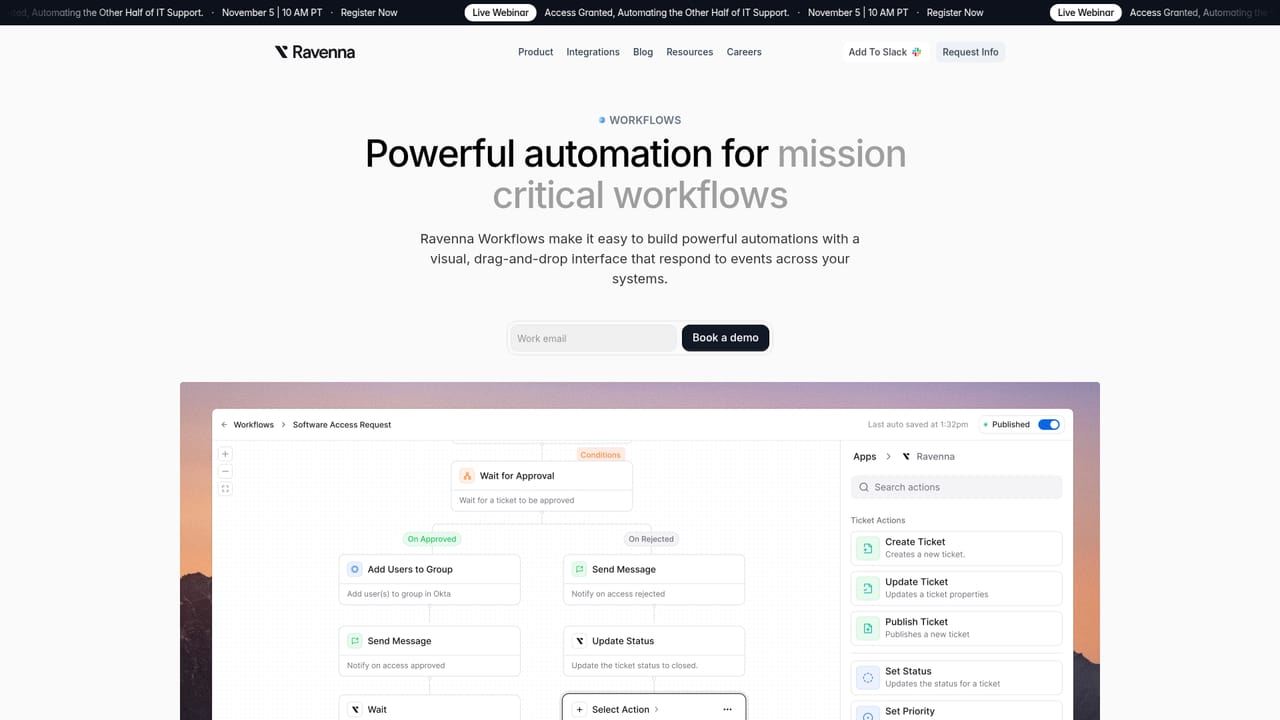1280x720 pixels.
Task: Click the Ravenna icon on Update Status node
Action: pyautogui.click(x=579, y=641)
